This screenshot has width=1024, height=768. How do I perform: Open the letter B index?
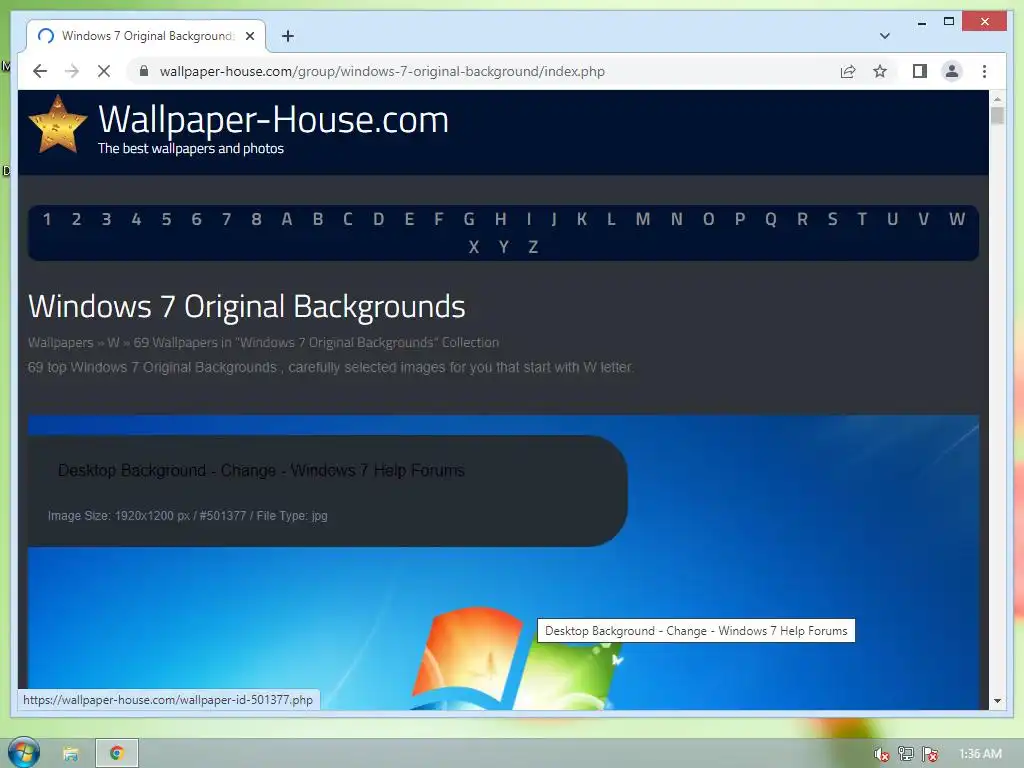pos(318,219)
